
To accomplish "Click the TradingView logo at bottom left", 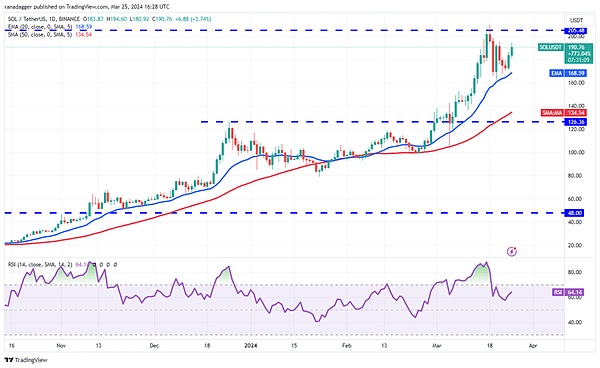I will point(26,360).
